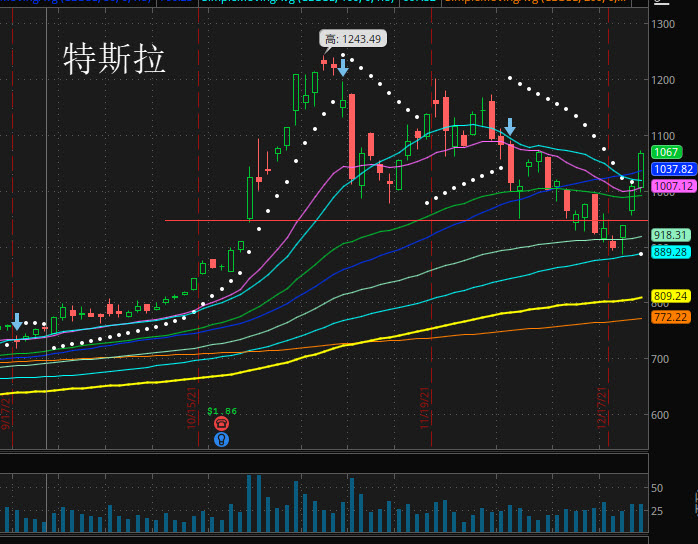Click the 11/19/21 expiration date marker

coord(425,408)
